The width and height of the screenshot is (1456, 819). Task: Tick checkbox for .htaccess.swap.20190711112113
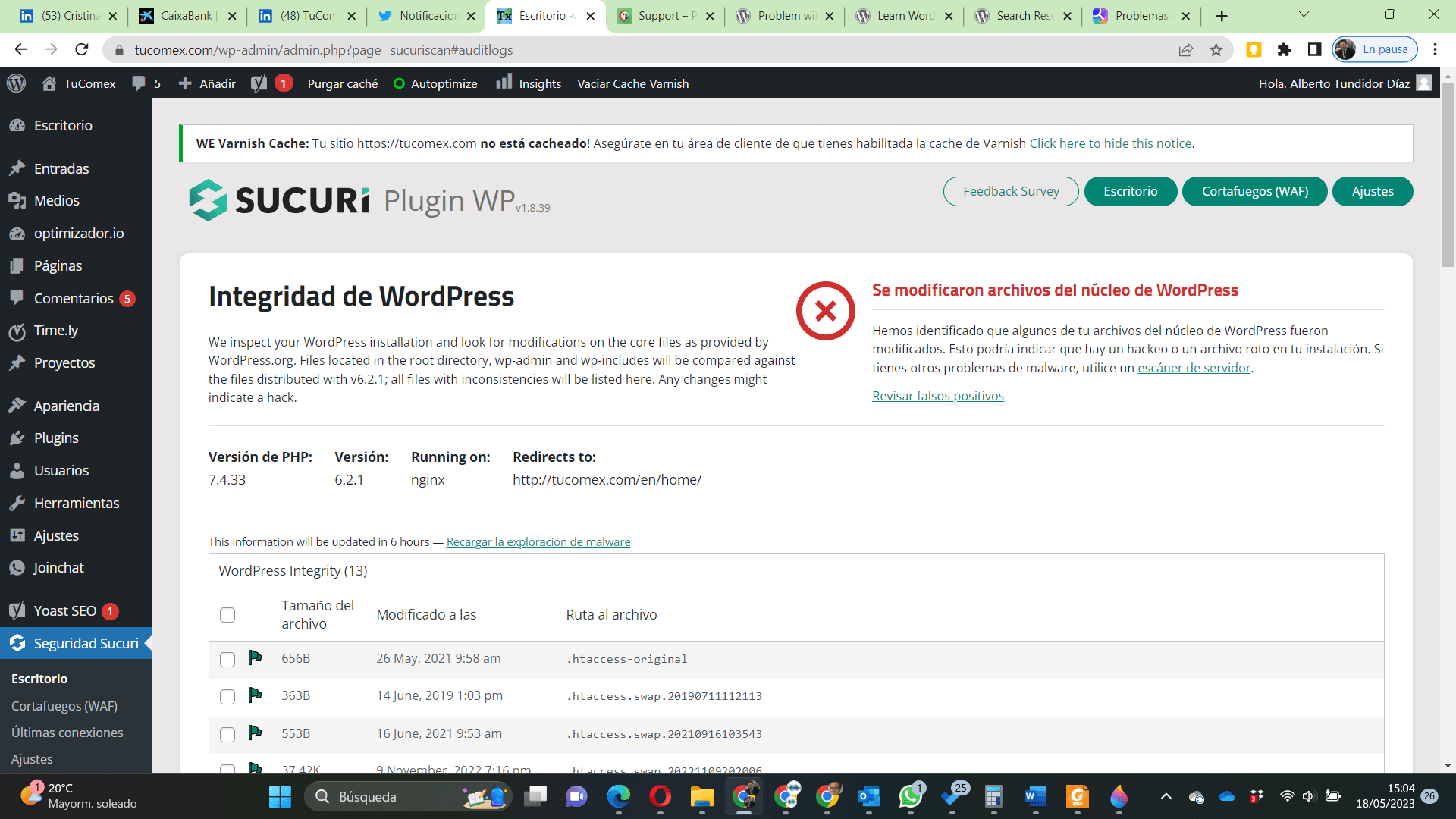coord(227,697)
